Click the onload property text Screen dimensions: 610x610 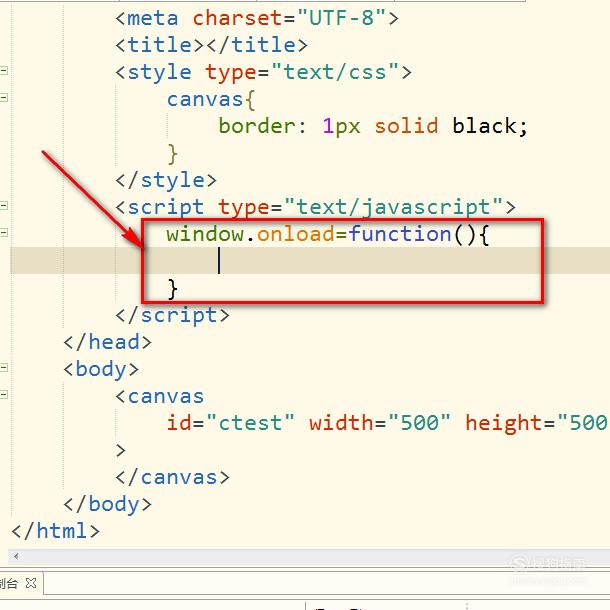click(295, 234)
